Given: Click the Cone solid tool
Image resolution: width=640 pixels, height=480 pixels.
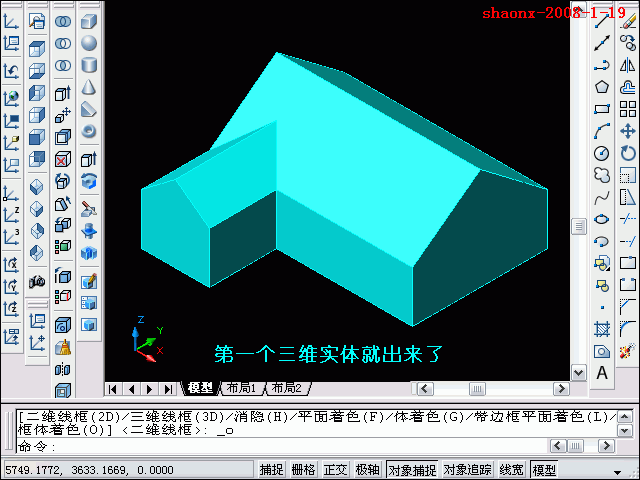Looking at the screenshot, I should tap(89, 87).
